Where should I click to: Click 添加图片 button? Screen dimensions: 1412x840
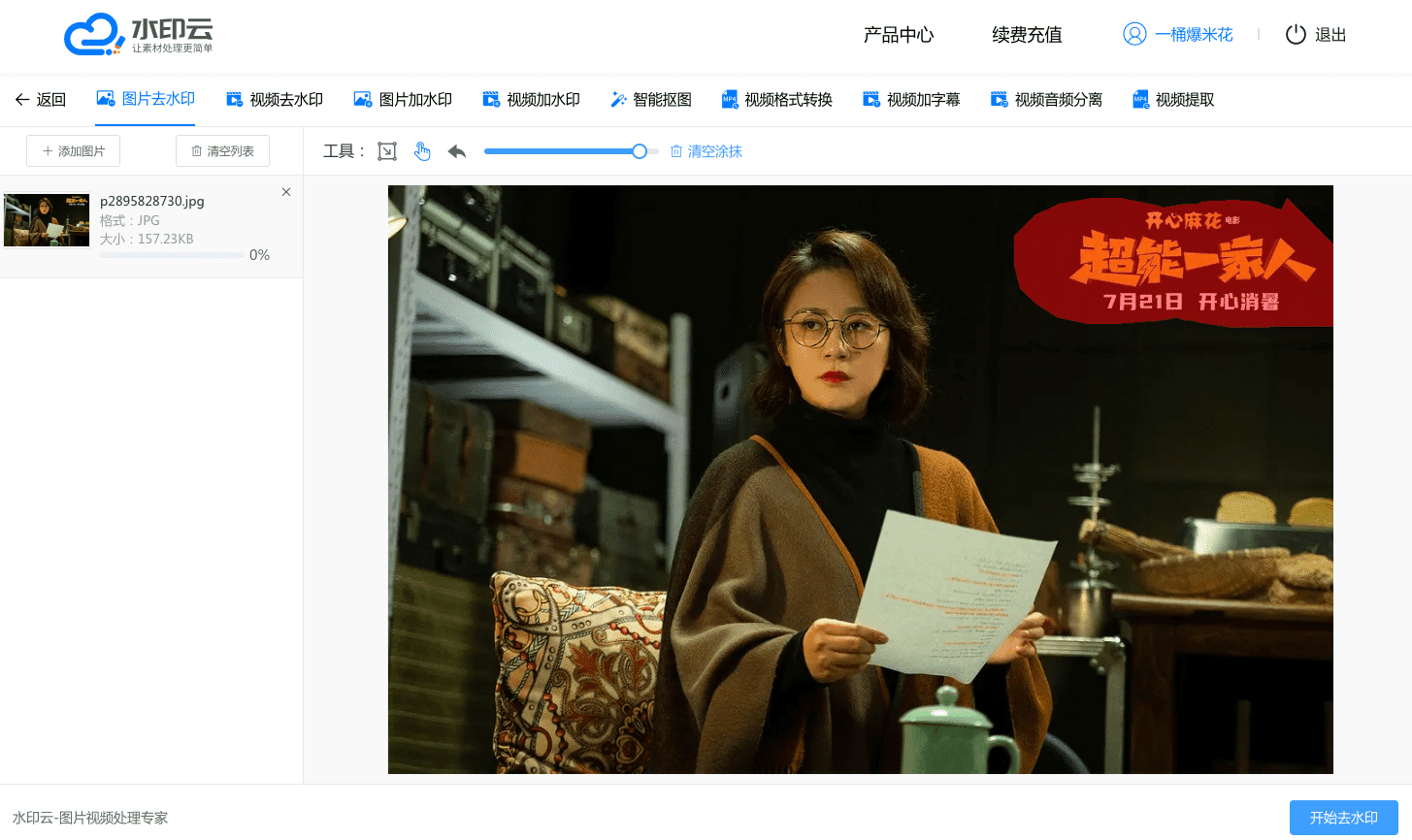click(x=74, y=151)
